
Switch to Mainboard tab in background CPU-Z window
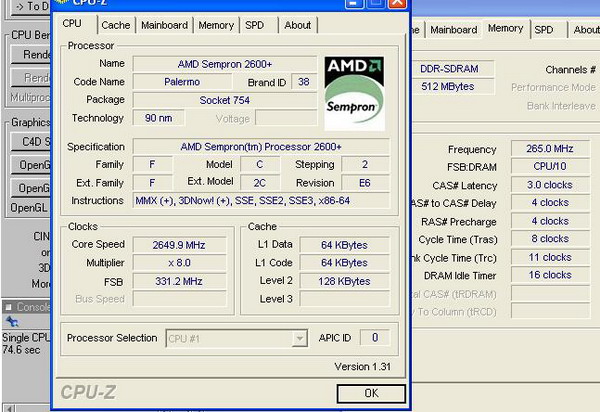tap(453, 30)
